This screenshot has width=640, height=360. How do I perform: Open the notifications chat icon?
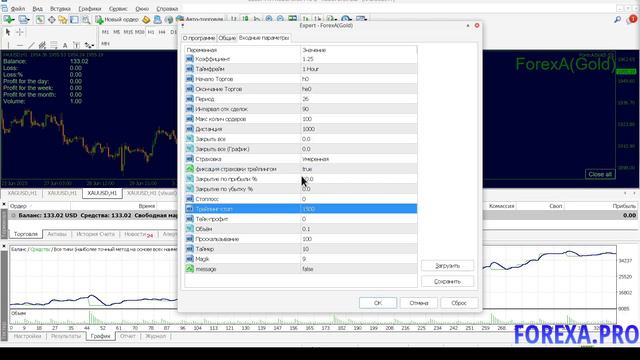pyautogui.click(x=631, y=19)
